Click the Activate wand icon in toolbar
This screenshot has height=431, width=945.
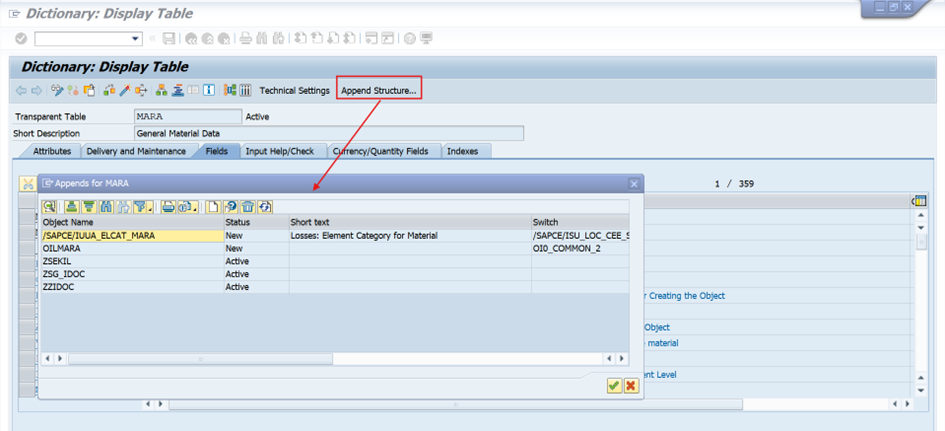125,91
